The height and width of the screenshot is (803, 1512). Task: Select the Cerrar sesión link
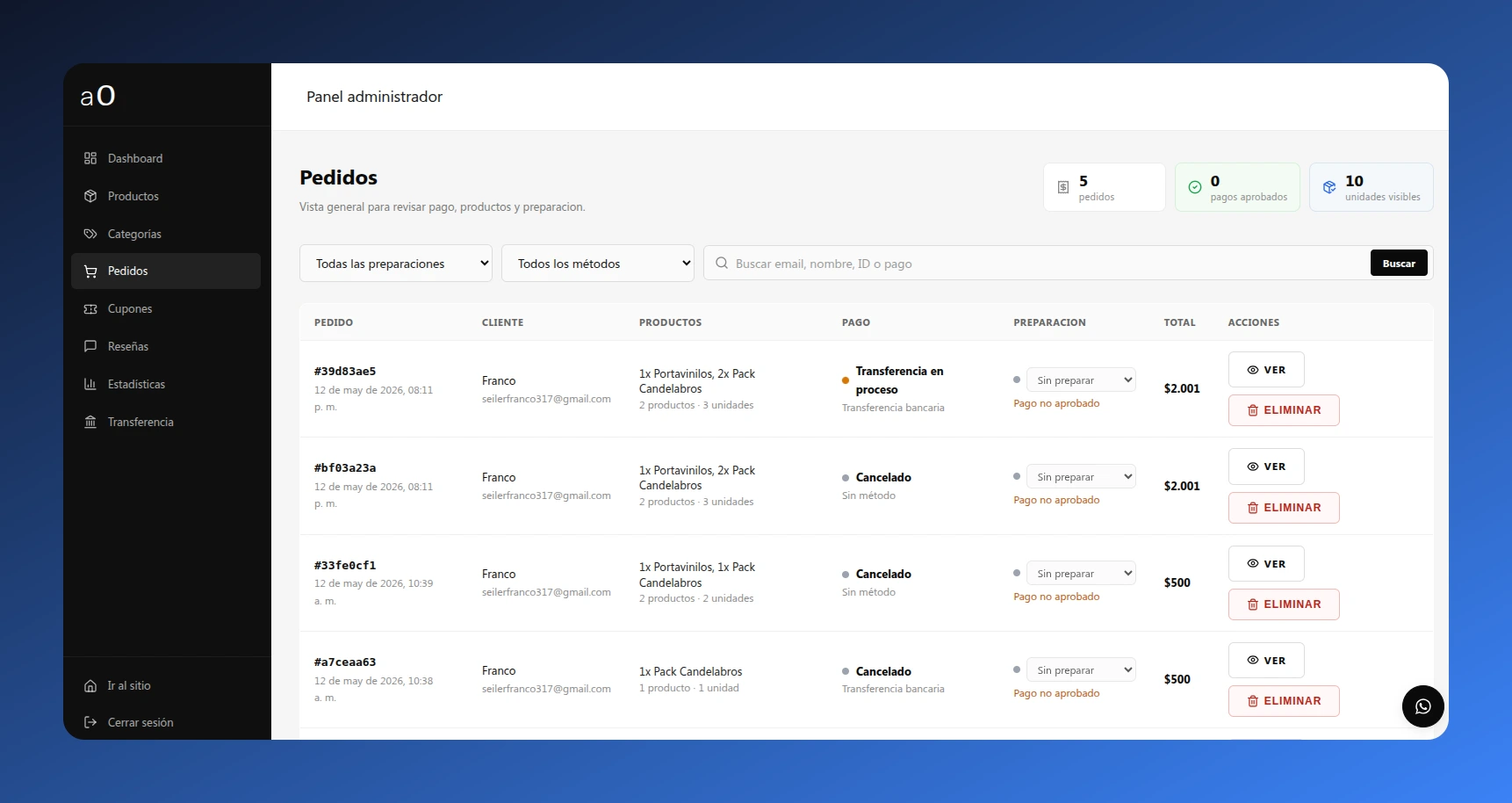(166, 722)
